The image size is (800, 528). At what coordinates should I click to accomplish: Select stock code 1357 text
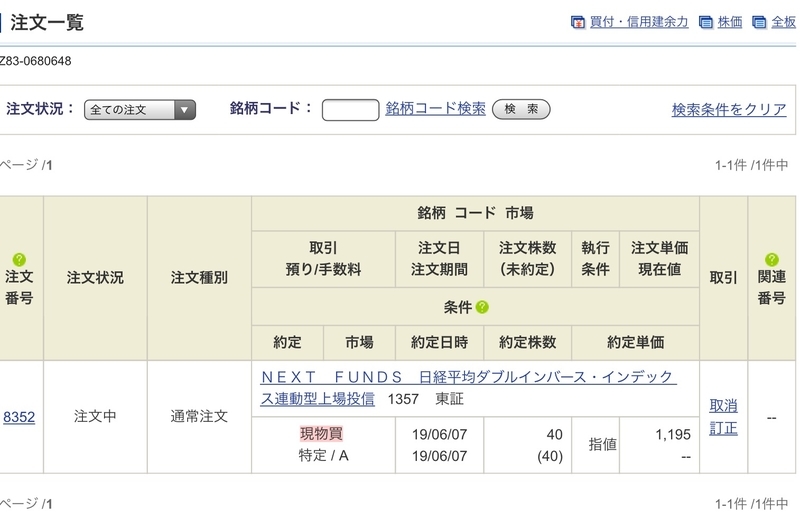tap(403, 399)
